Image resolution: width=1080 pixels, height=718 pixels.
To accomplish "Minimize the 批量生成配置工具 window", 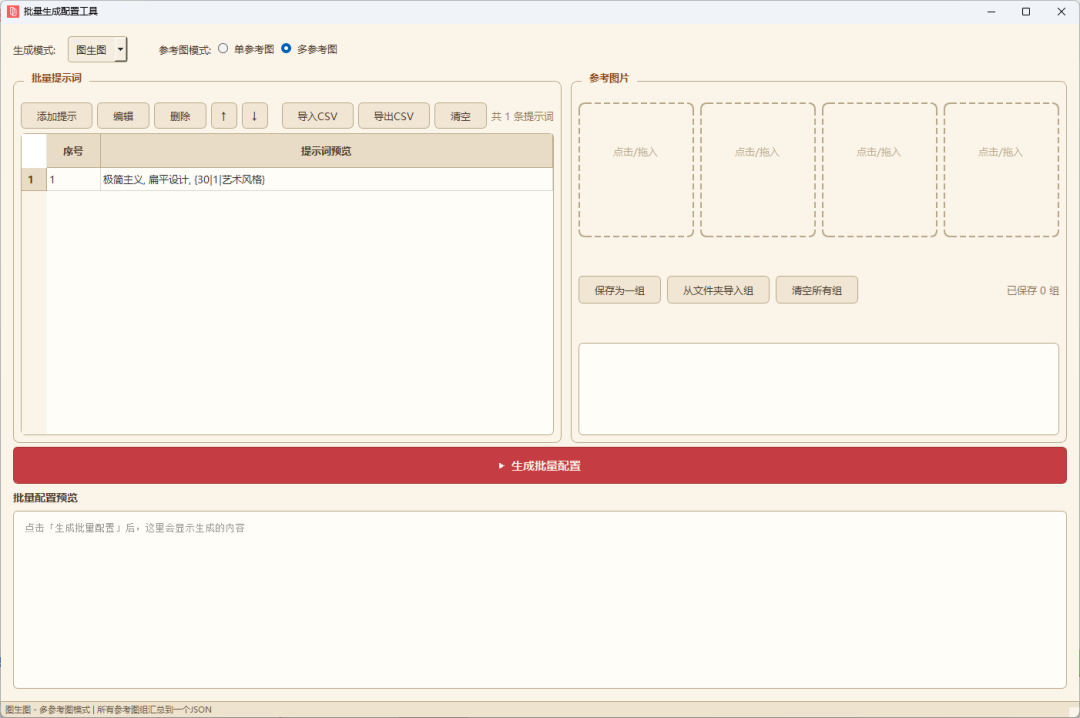I will coord(991,11).
